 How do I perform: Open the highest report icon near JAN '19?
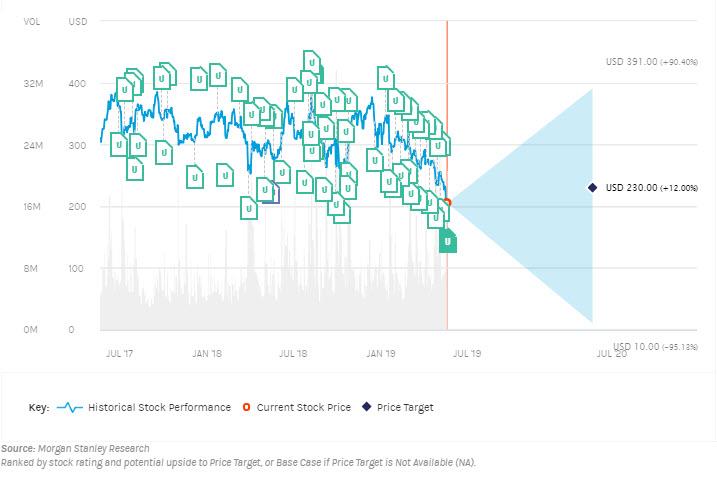385,78
